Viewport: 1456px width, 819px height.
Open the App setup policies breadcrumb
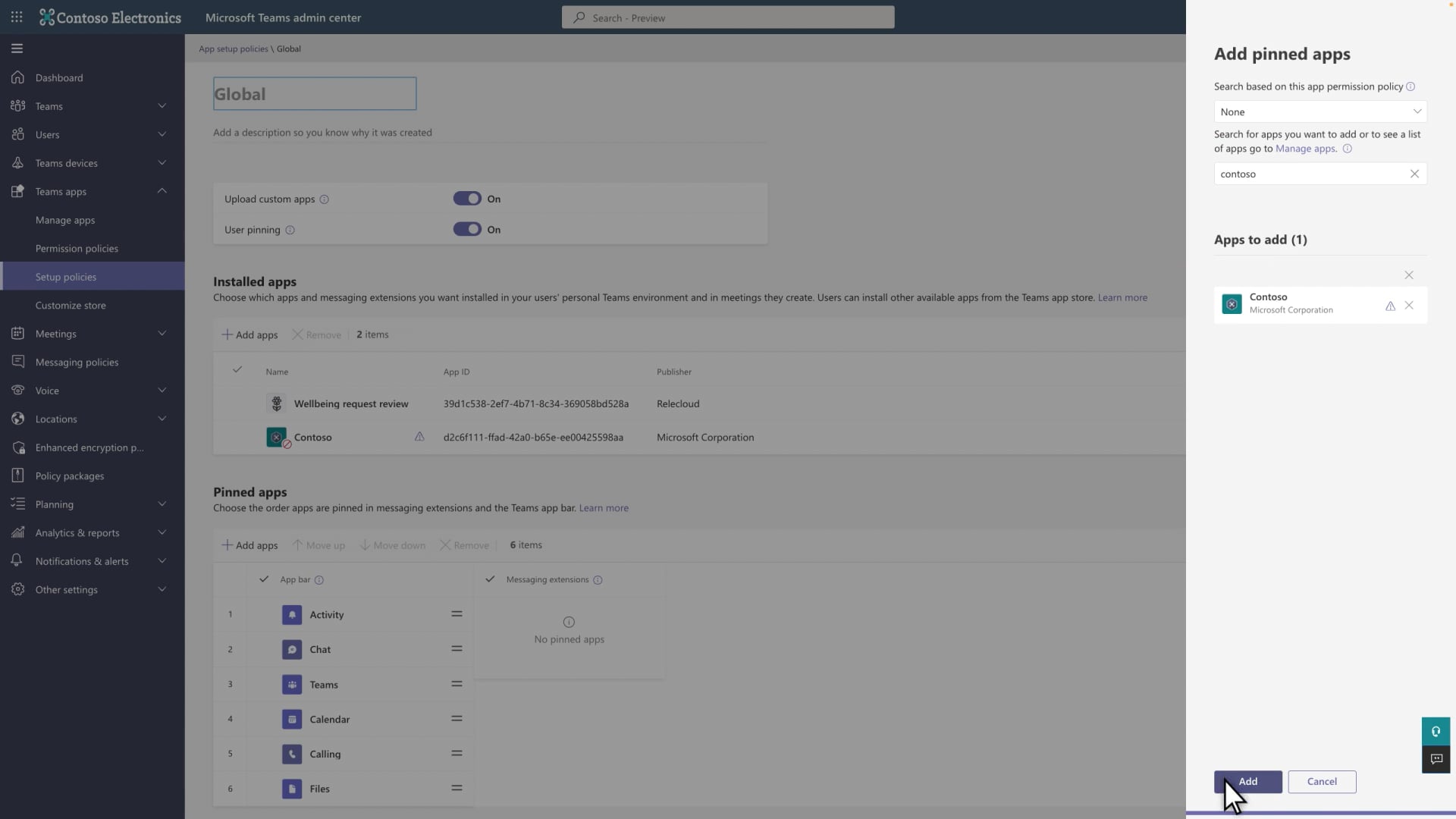tap(233, 49)
